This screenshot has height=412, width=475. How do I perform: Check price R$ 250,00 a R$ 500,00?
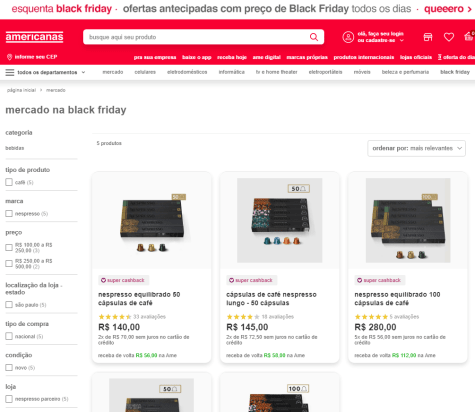(x=9, y=264)
